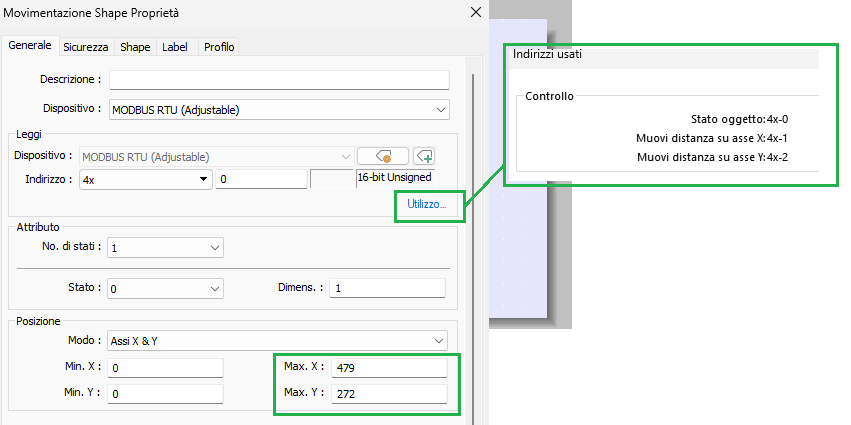
Task: Click the add new tag icon
Action: tap(423, 156)
